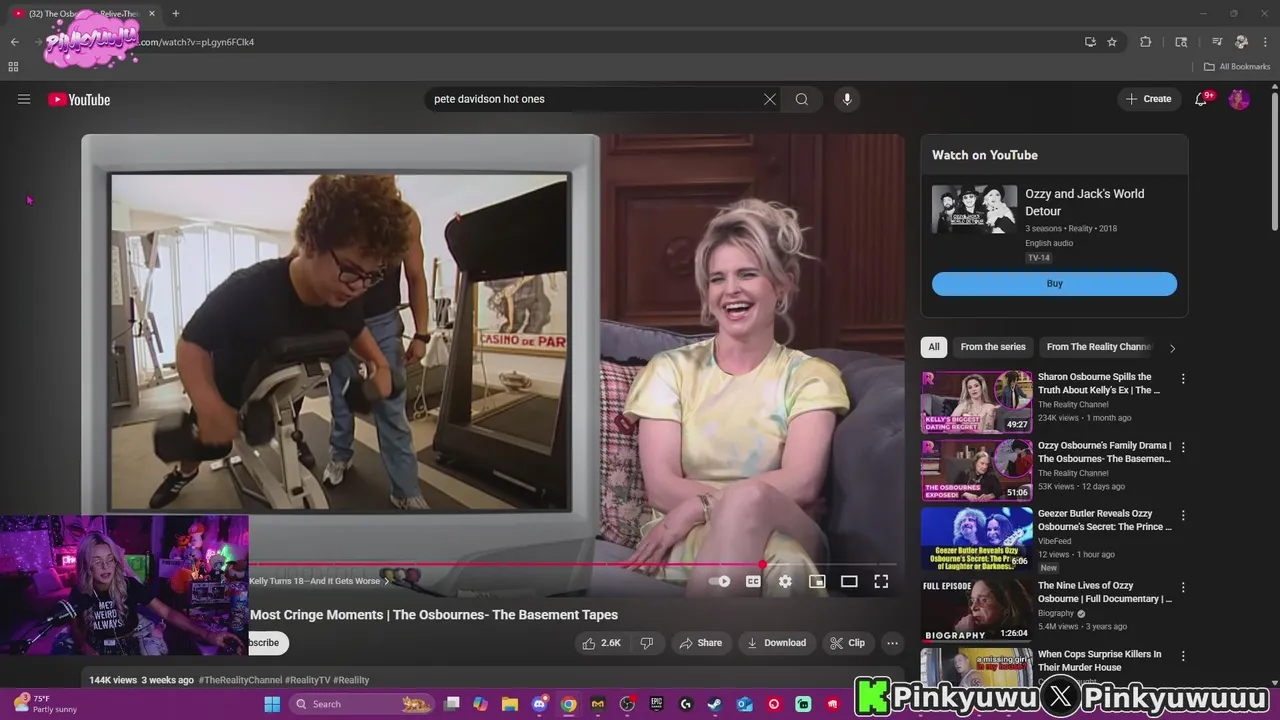The image size is (1280, 720).
Task: Open the player settings gear
Action: point(785,581)
